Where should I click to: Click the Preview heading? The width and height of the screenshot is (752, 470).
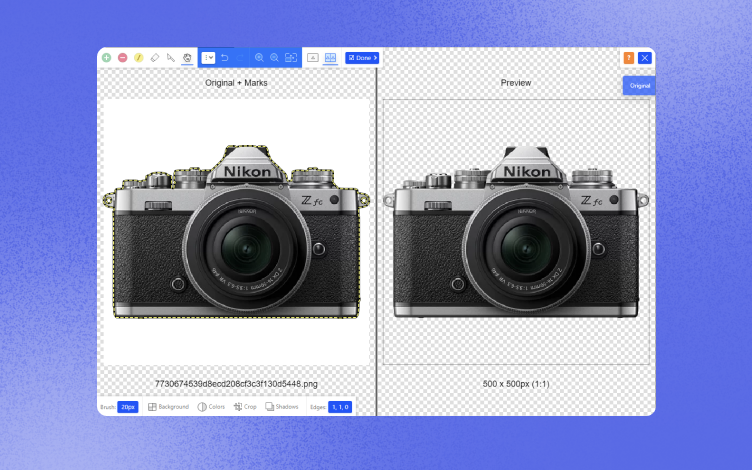[516, 82]
